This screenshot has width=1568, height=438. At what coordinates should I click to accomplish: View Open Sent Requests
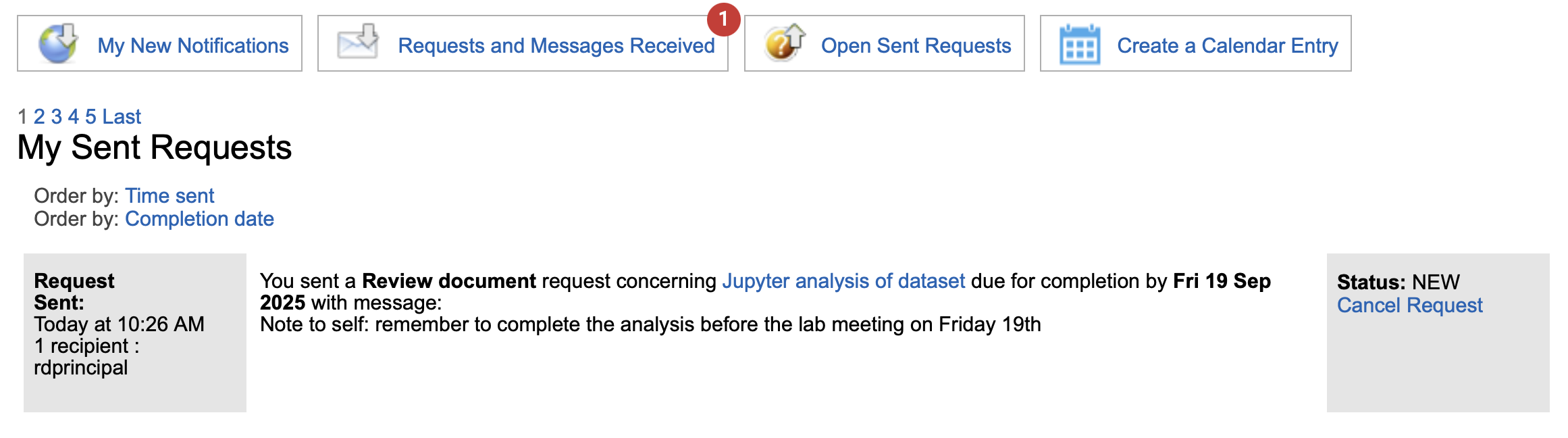916,45
